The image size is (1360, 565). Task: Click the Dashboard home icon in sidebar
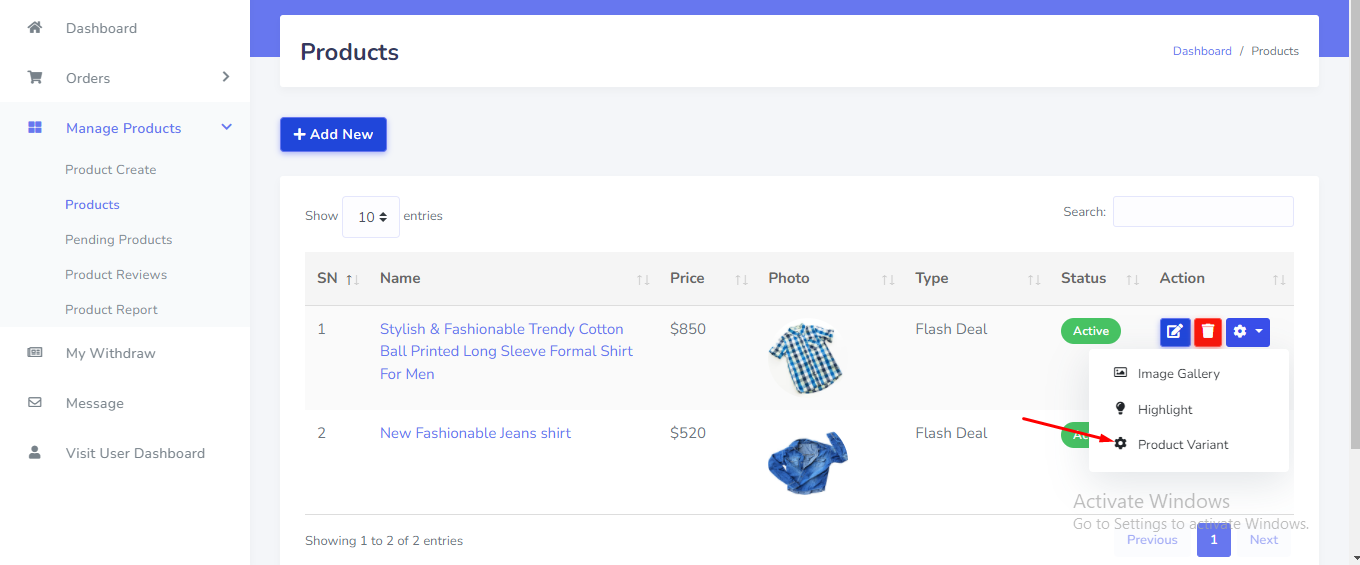click(x=35, y=28)
